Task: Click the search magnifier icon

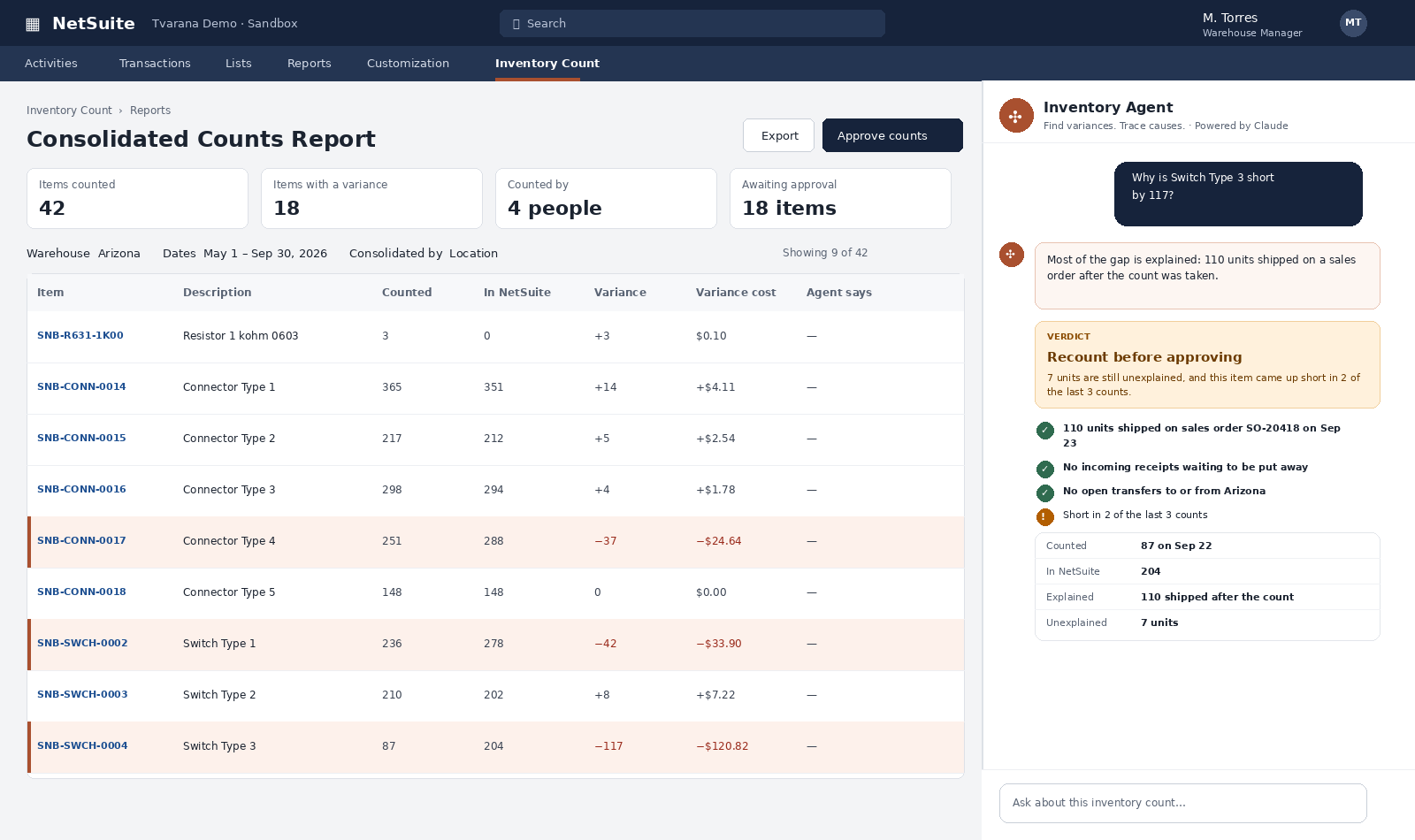Action: [x=516, y=24]
